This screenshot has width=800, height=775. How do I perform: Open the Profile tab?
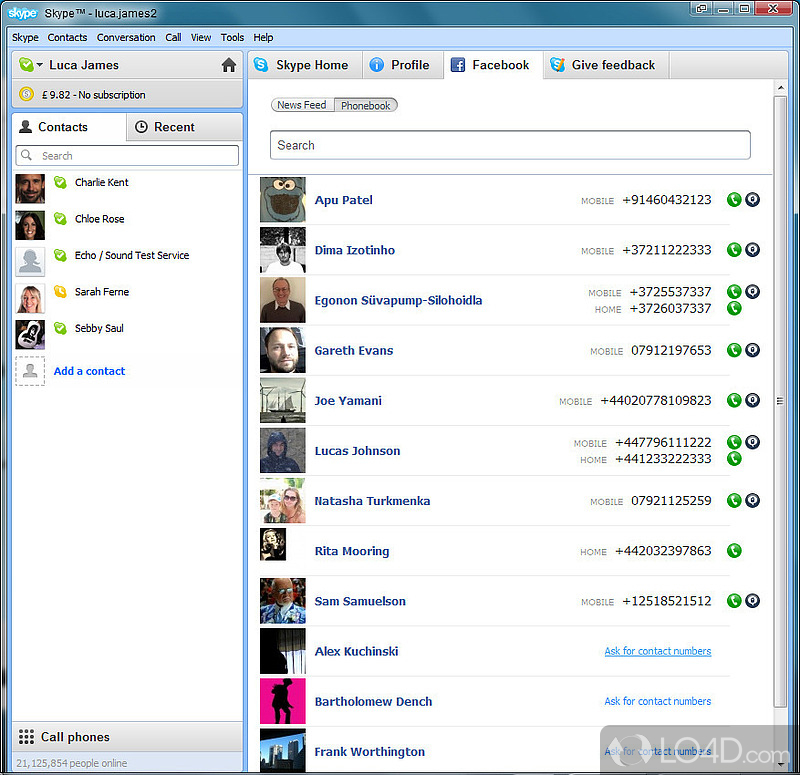pos(403,65)
